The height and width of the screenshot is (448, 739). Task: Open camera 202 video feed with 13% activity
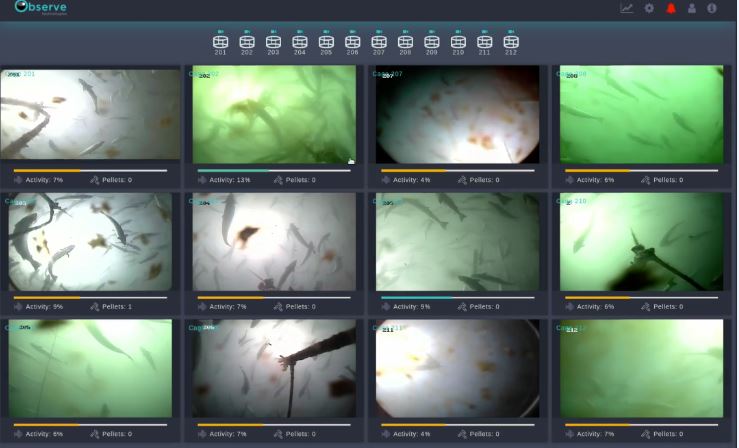pyautogui.click(x=274, y=115)
